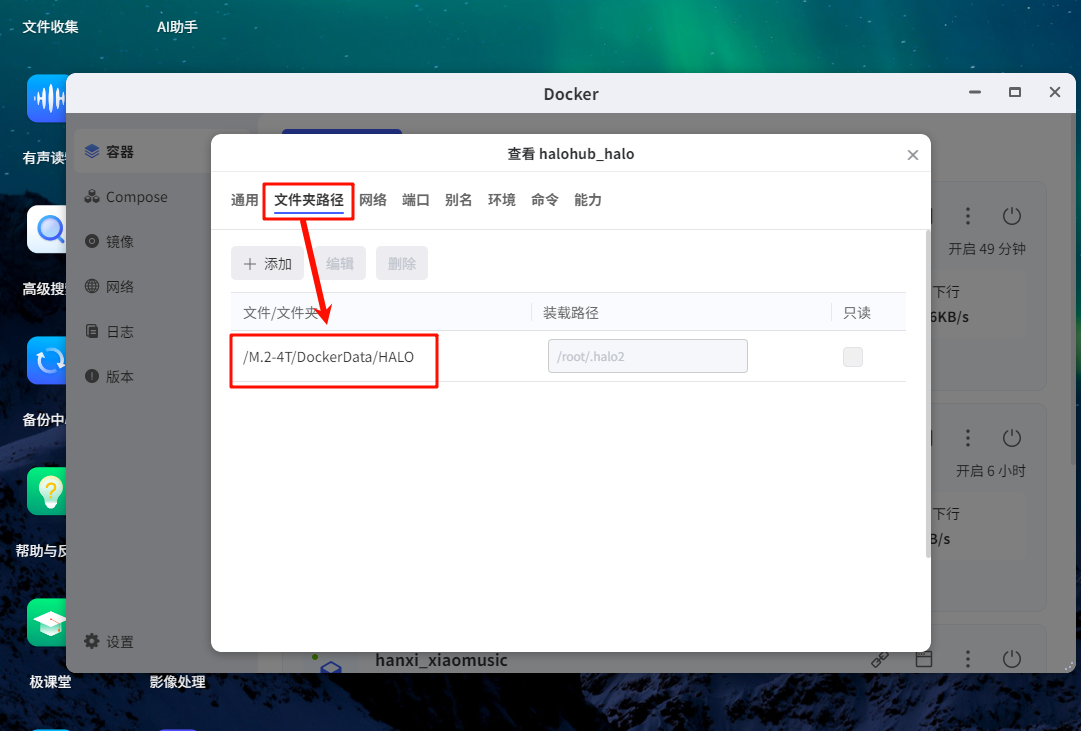Click power icon of the 6-hour container
1081x731 pixels.
point(1012,438)
